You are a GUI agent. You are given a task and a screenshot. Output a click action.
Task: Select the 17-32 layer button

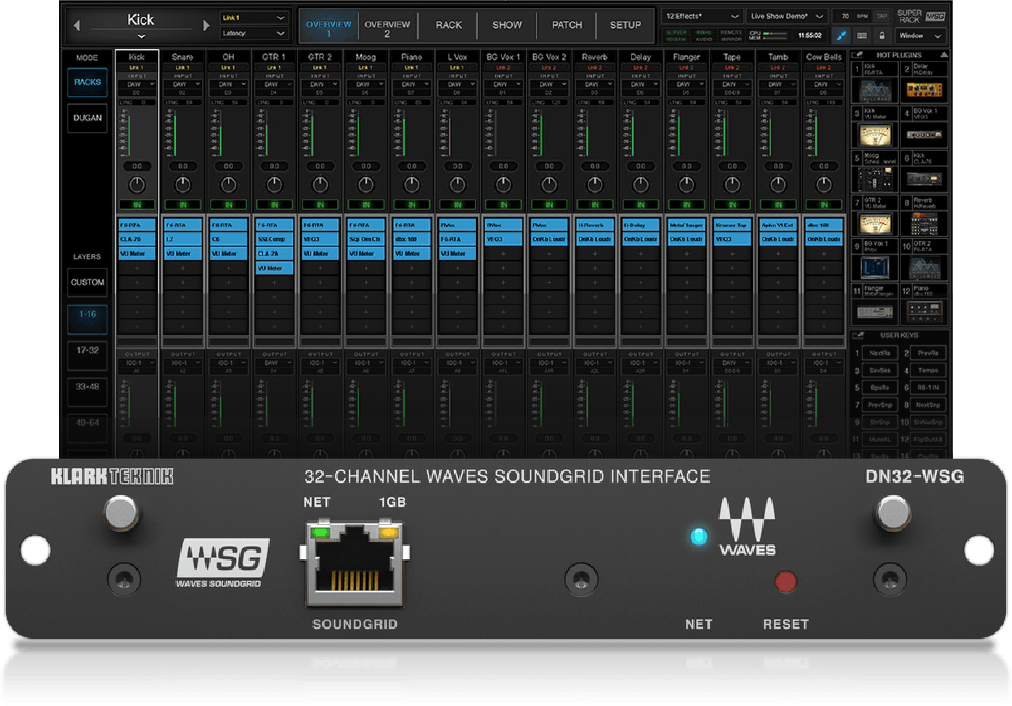tap(87, 351)
